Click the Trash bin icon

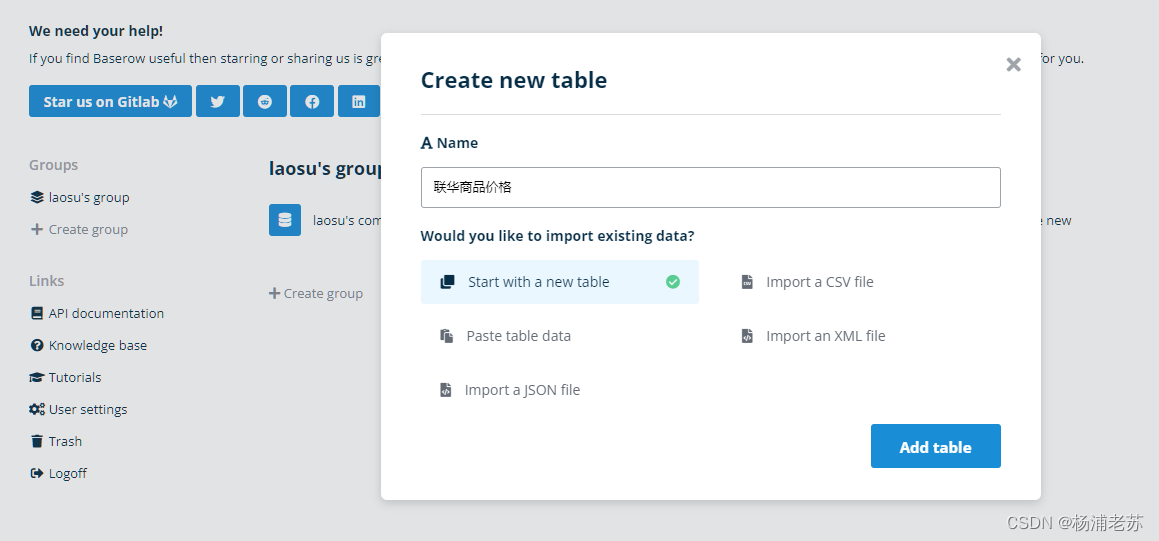click(x=37, y=441)
